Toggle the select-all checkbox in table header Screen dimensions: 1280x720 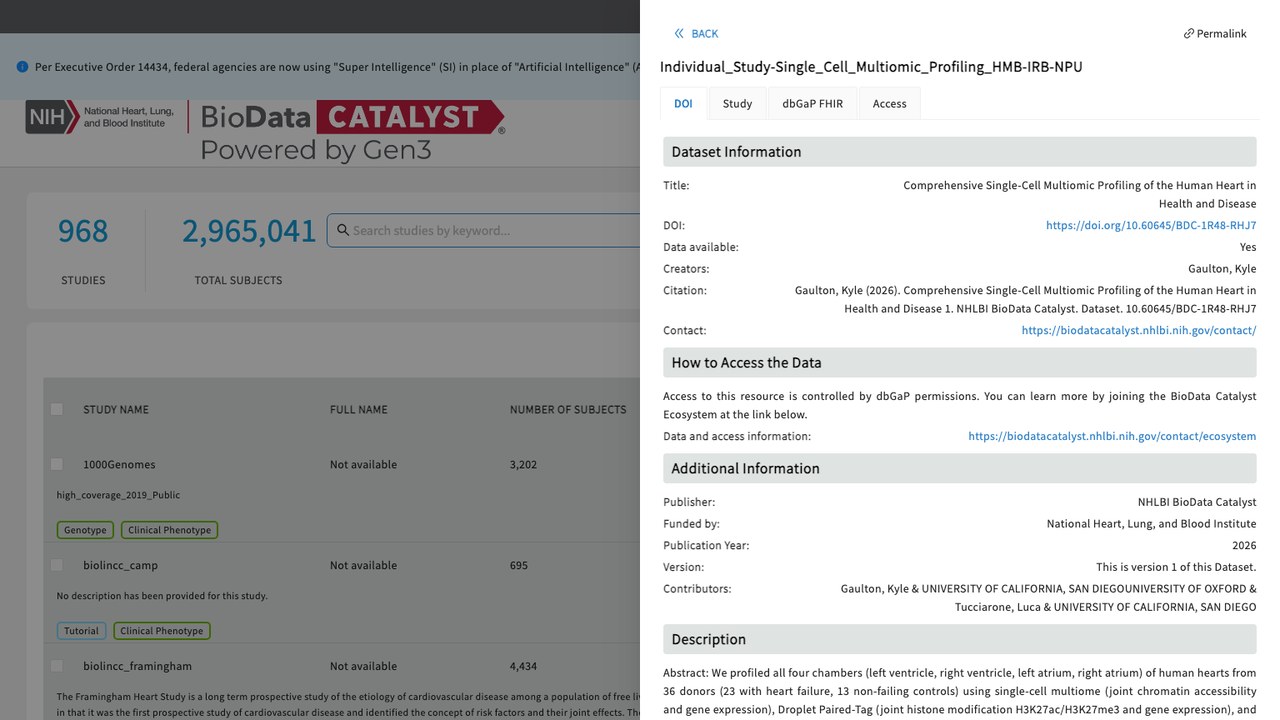tap(57, 409)
